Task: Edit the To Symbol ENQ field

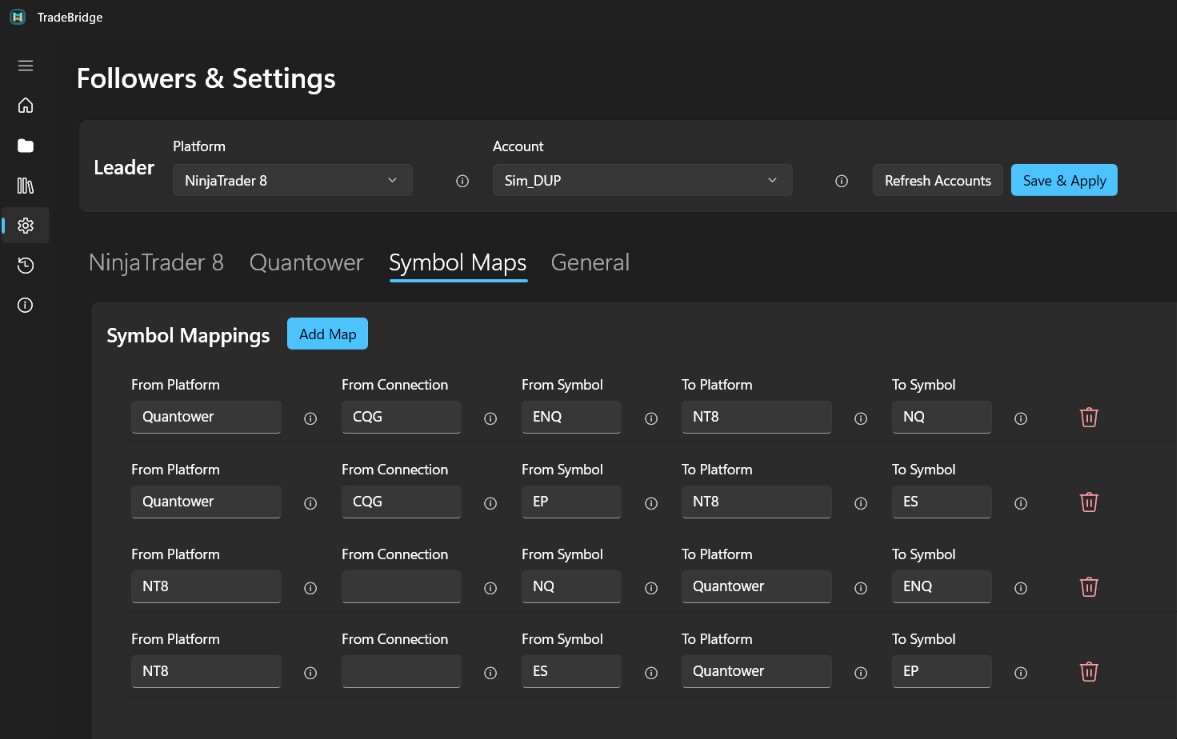Action: coord(941,587)
